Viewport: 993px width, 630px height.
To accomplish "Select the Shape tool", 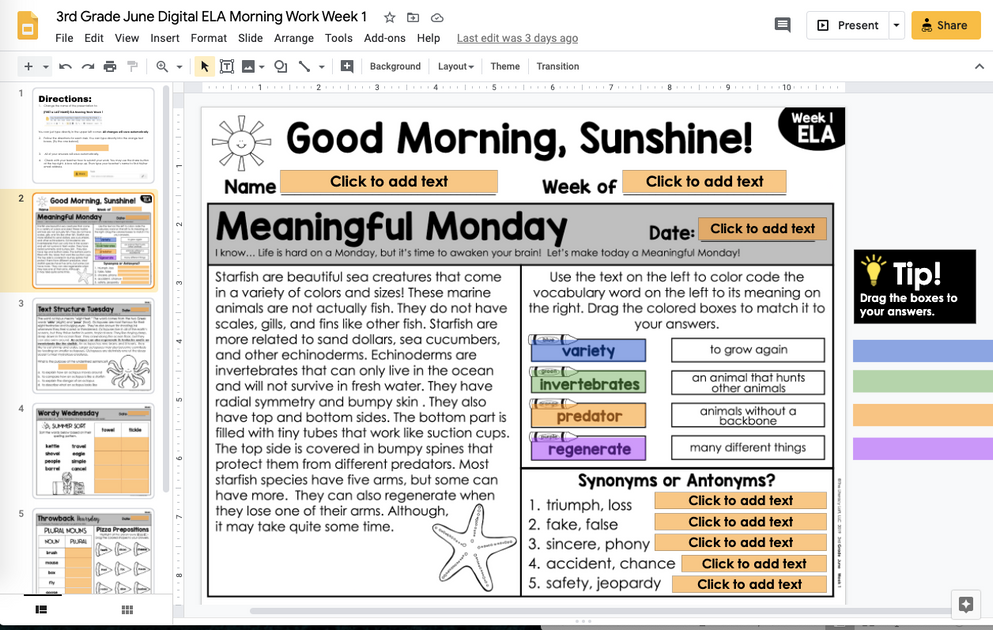I will click(278, 66).
